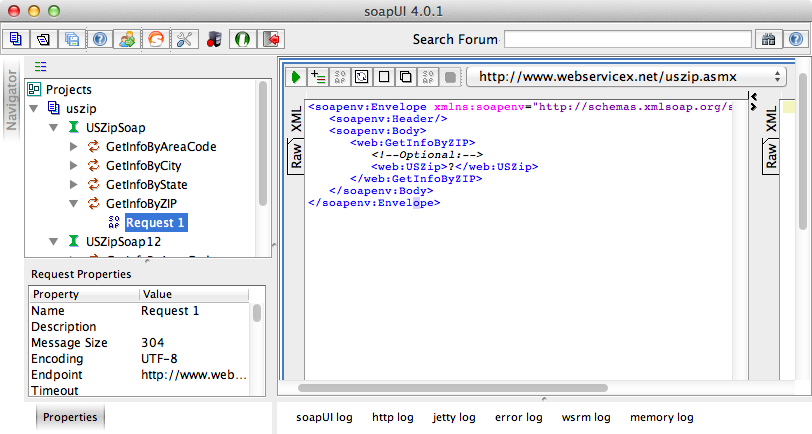Open the endpoint URL dropdown
This screenshot has height=434, width=812.
click(627, 77)
